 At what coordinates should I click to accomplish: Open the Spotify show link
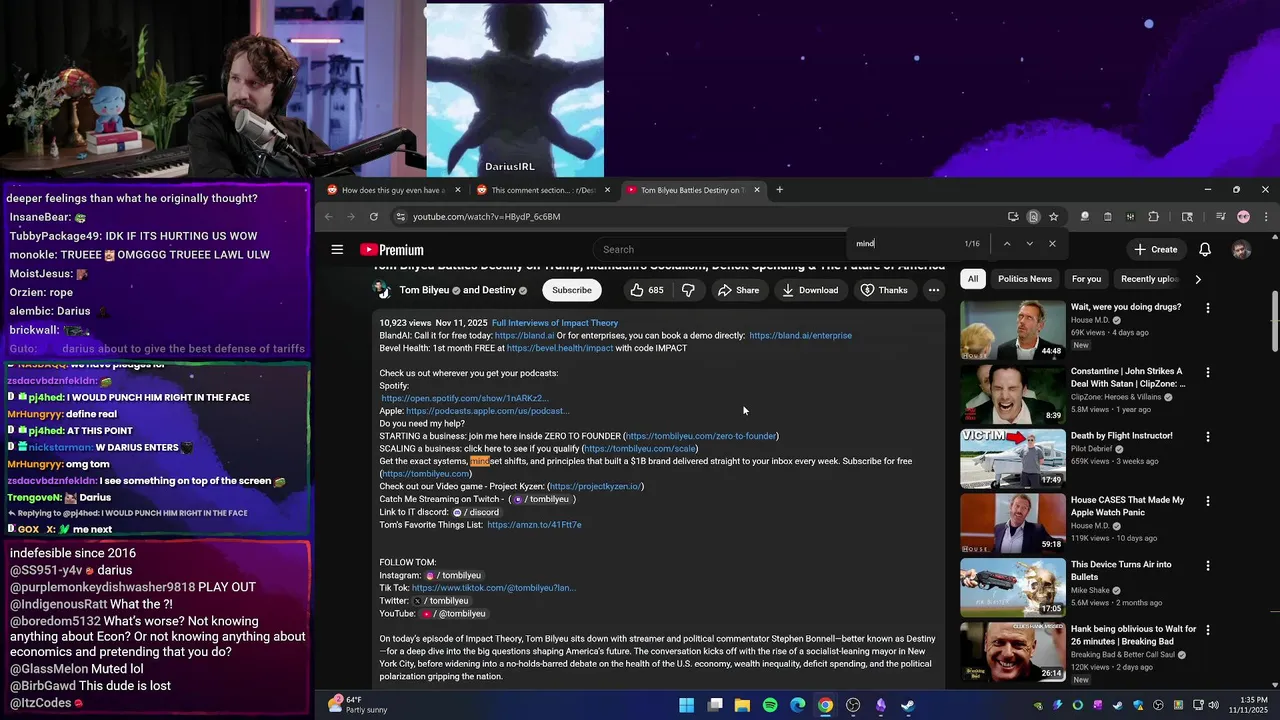click(465, 398)
